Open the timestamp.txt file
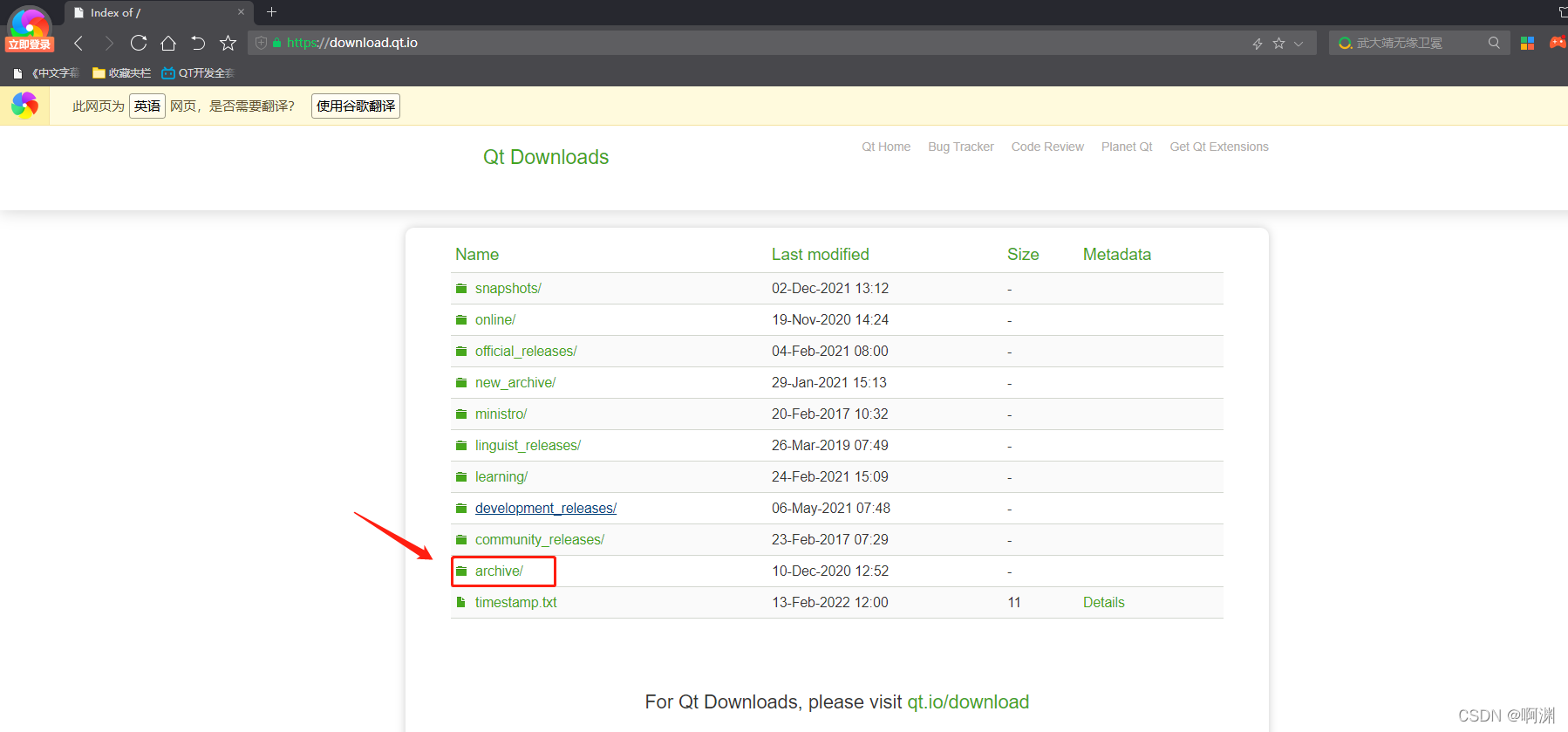 (x=516, y=603)
